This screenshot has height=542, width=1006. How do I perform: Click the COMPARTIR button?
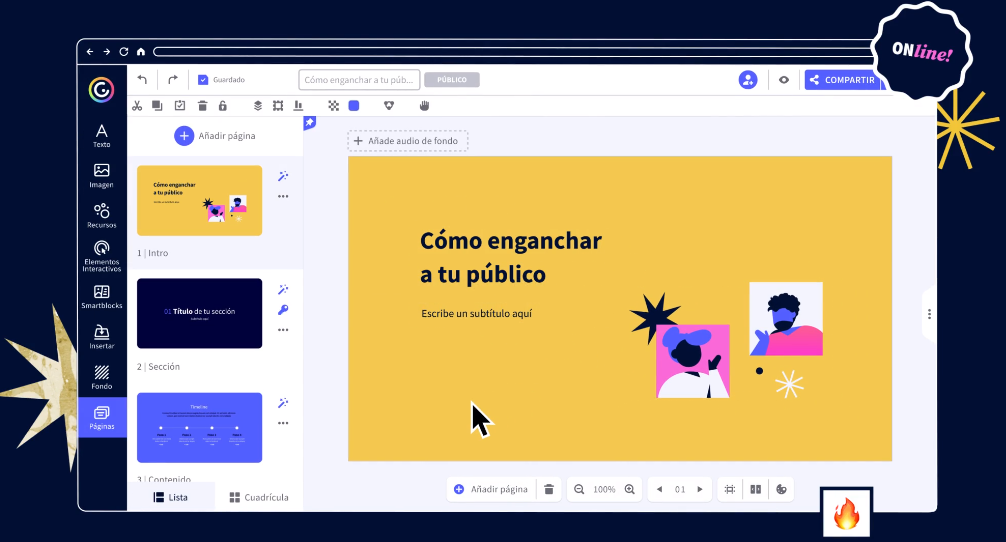[842, 80]
